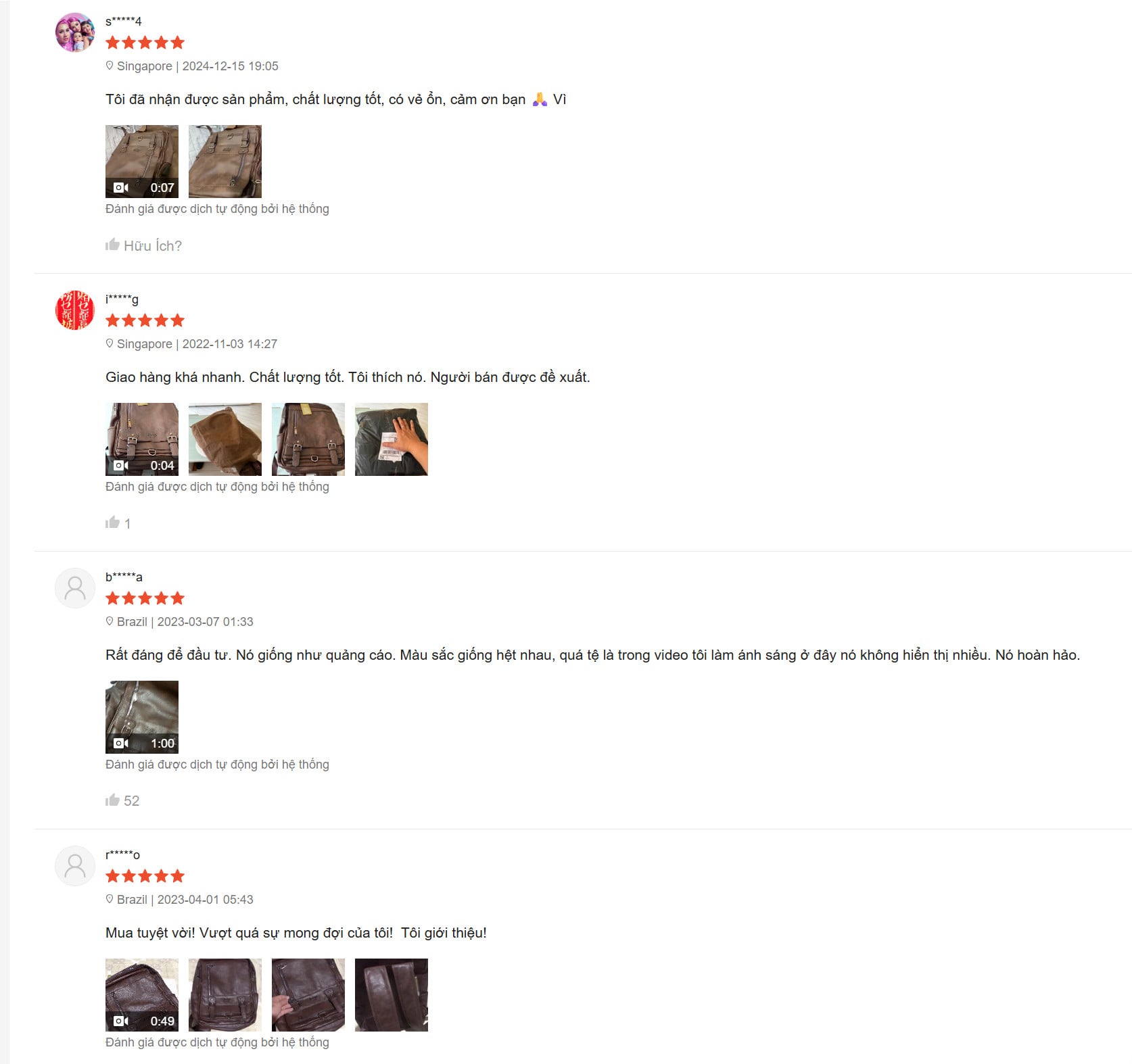Open the backpack straps photo in r*****o's review

[x=392, y=995]
